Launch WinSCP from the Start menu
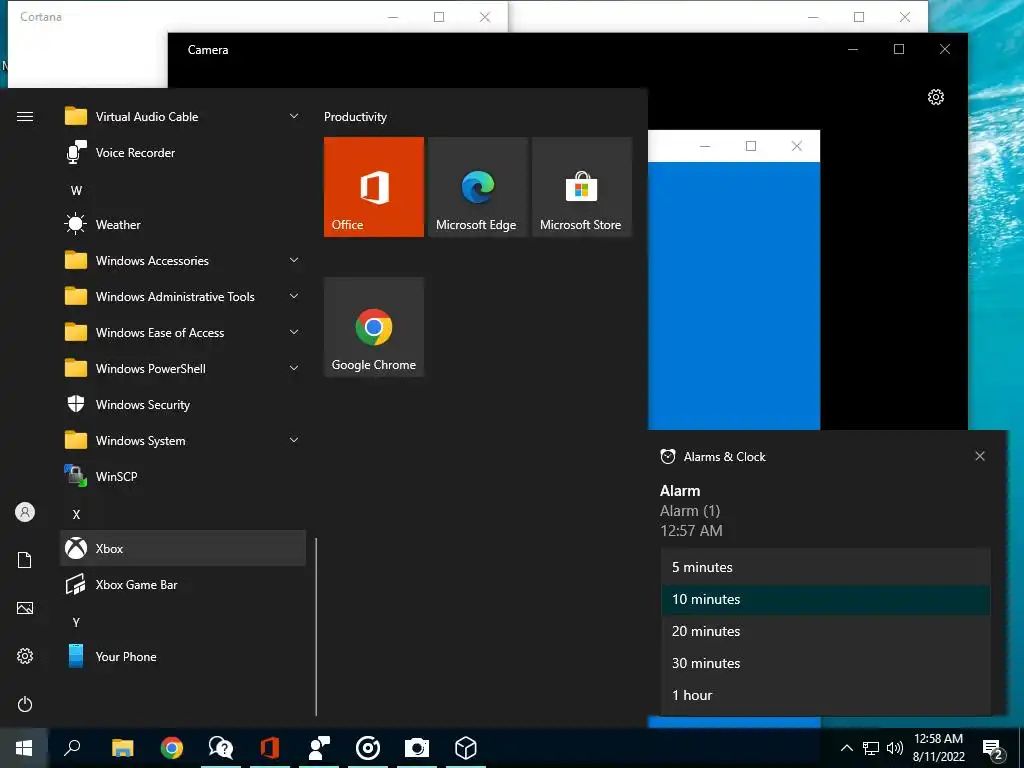Image resolution: width=1024 pixels, height=768 pixels. pos(183,477)
